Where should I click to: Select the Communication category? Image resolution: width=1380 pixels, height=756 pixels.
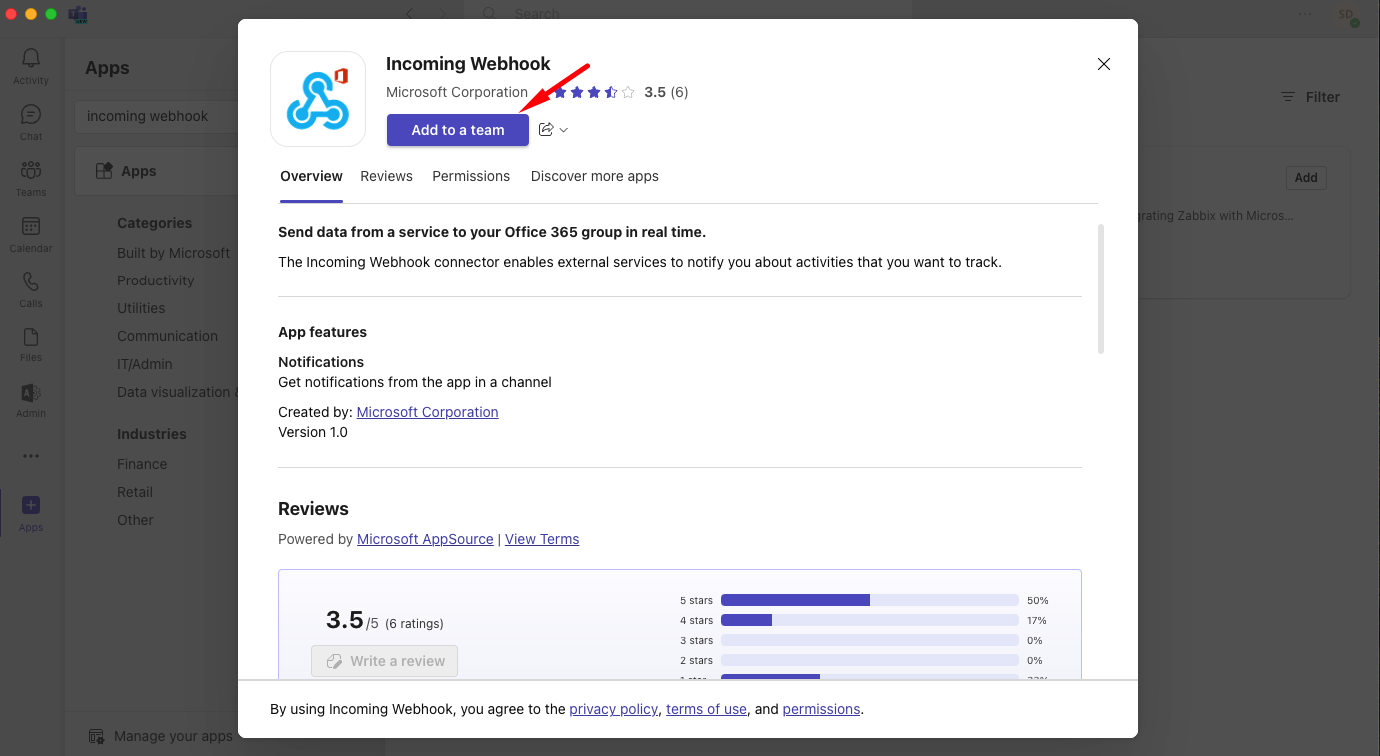point(167,336)
